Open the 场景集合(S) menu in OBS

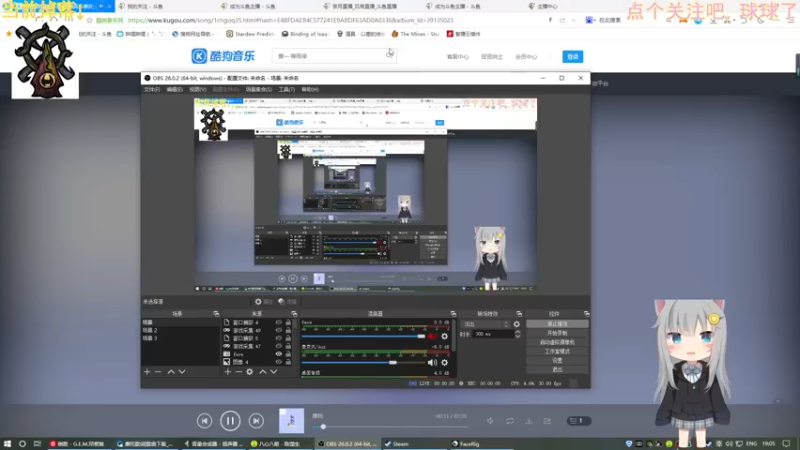pyautogui.click(x=259, y=89)
